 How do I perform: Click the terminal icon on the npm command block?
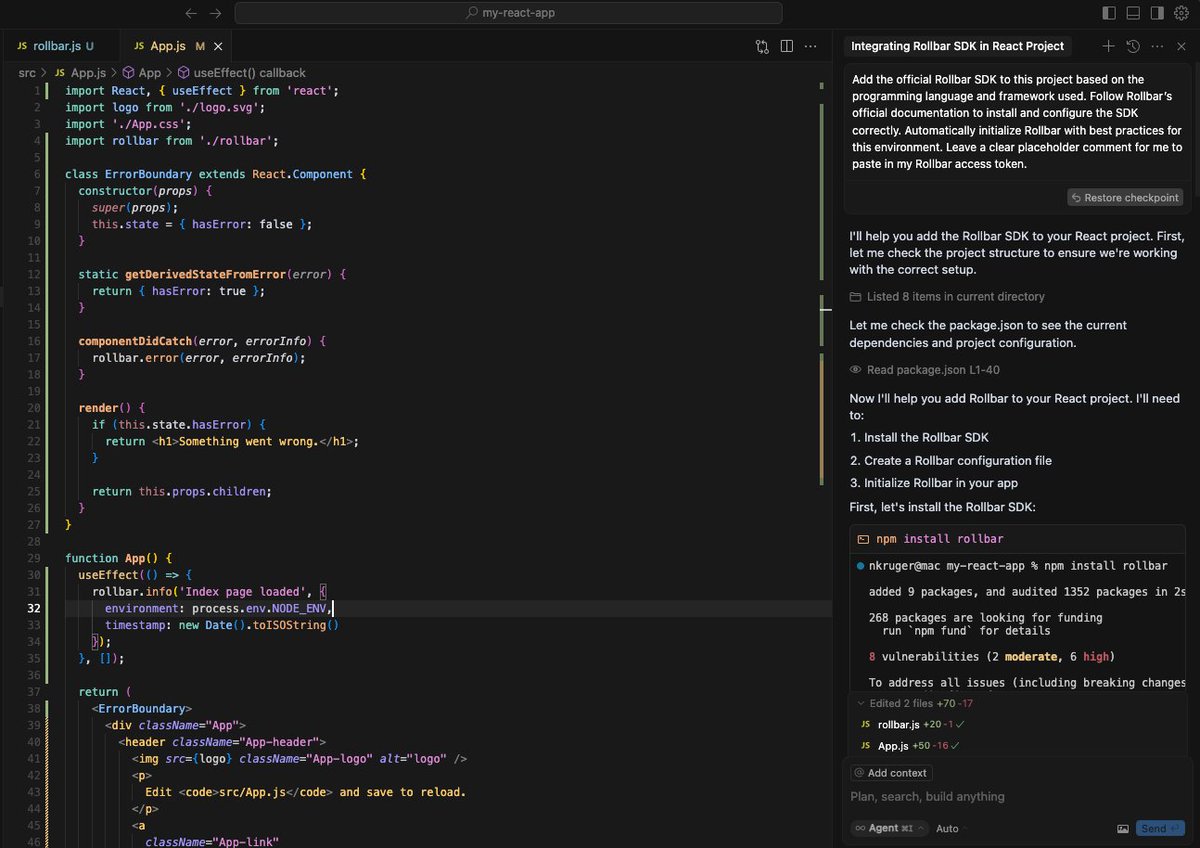tap(863, 539)
